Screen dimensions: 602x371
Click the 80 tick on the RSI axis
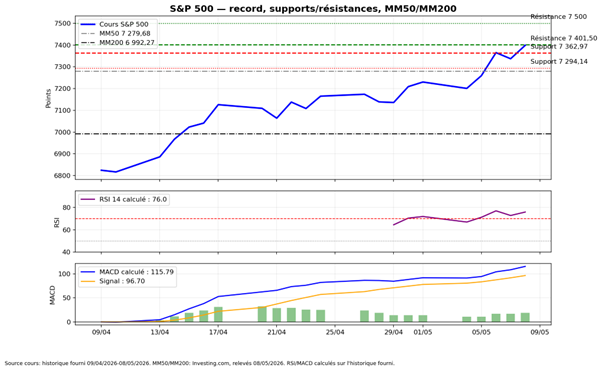67,208
